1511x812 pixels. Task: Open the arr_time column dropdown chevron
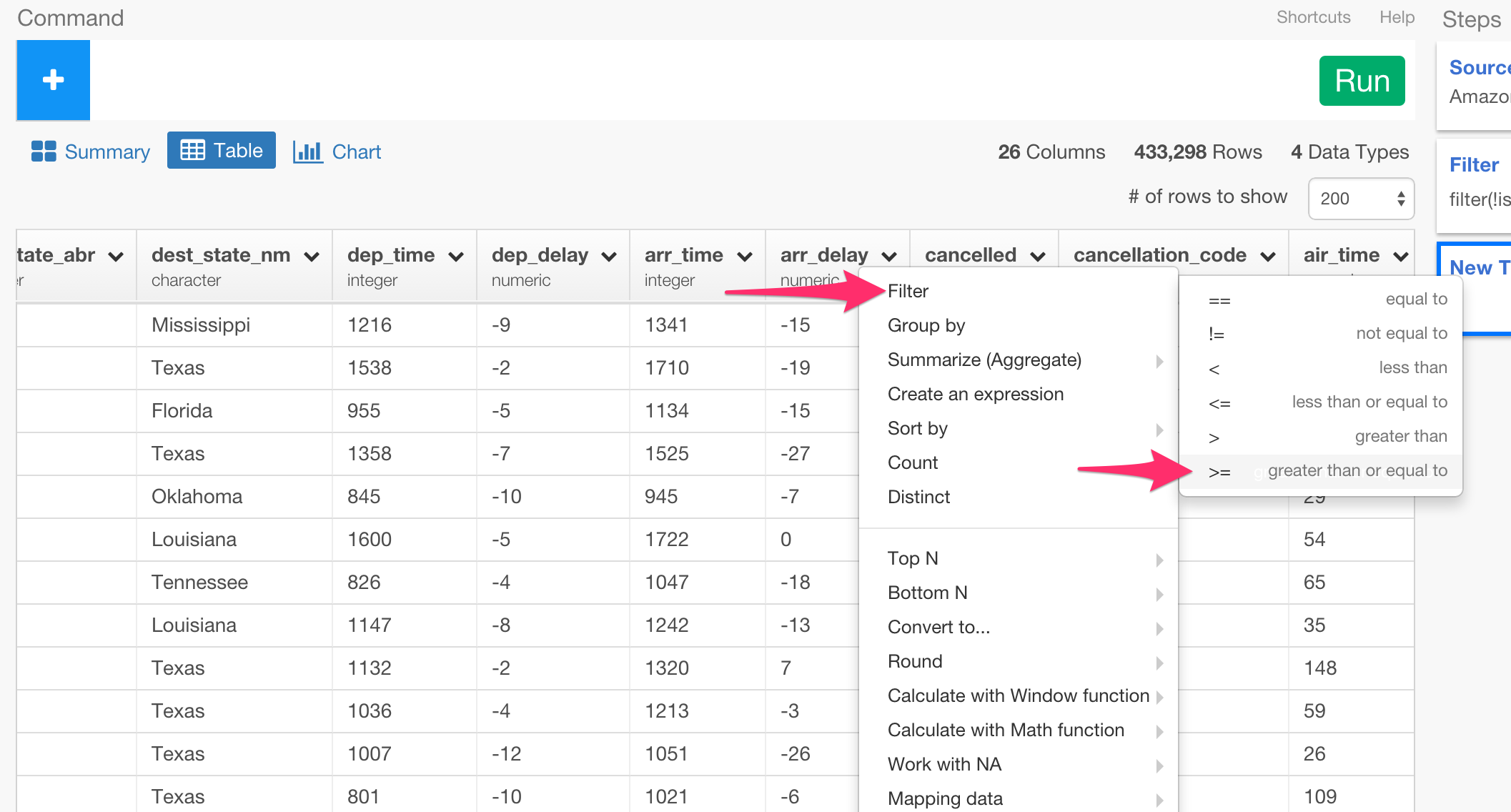click(745, 257)
